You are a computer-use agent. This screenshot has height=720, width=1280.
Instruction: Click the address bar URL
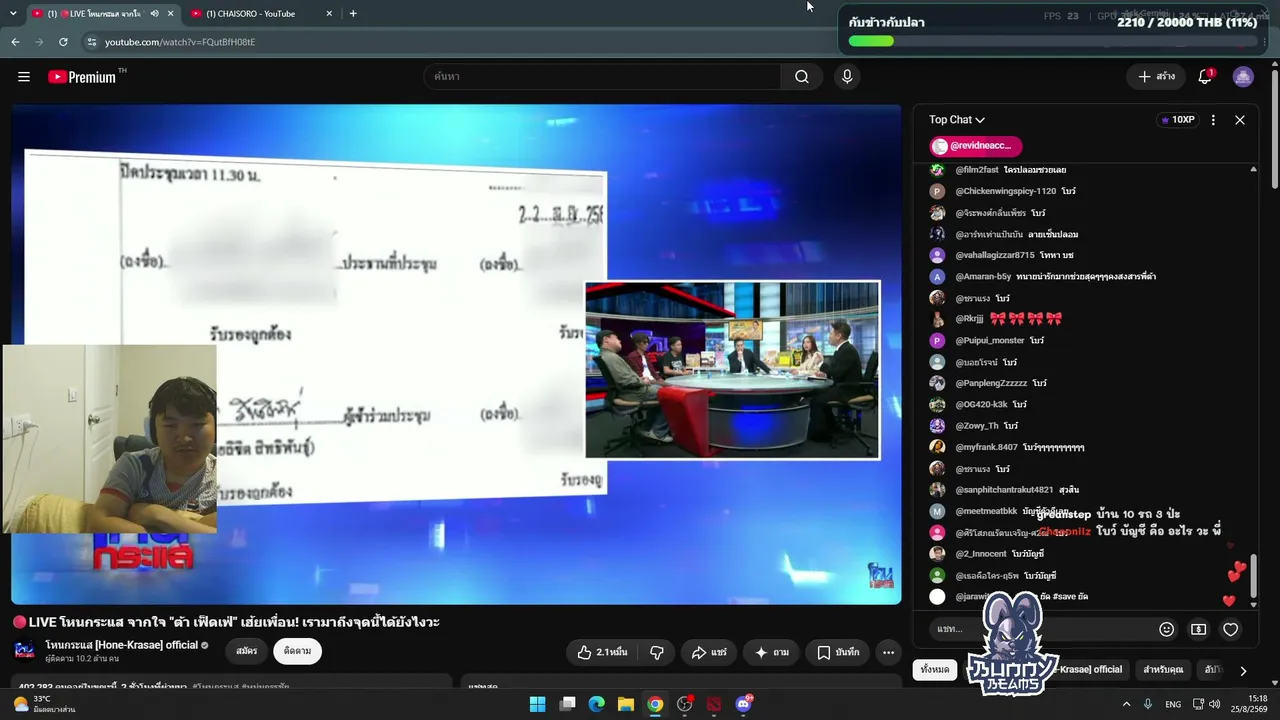[180, 42]
